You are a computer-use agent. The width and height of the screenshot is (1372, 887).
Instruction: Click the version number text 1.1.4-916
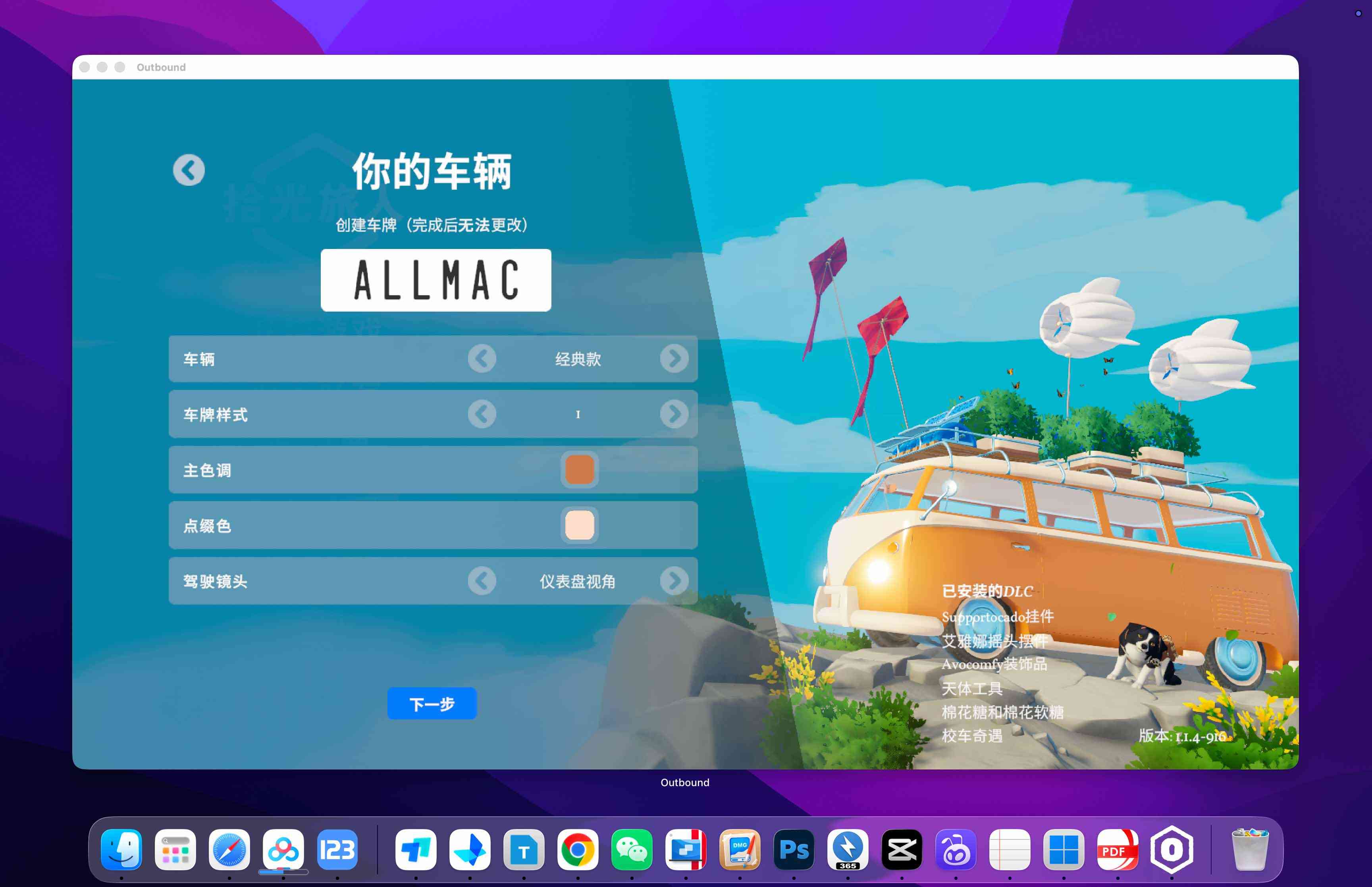tap(1200, 737)
